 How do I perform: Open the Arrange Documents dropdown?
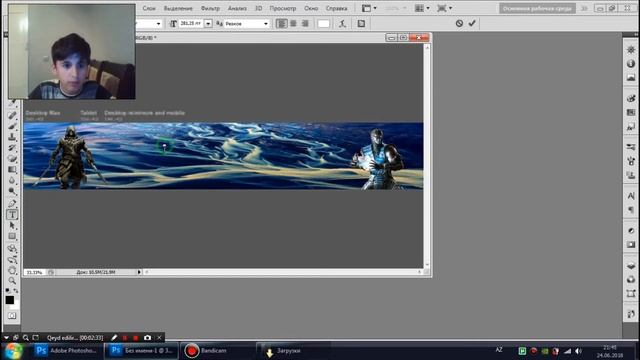422,8
